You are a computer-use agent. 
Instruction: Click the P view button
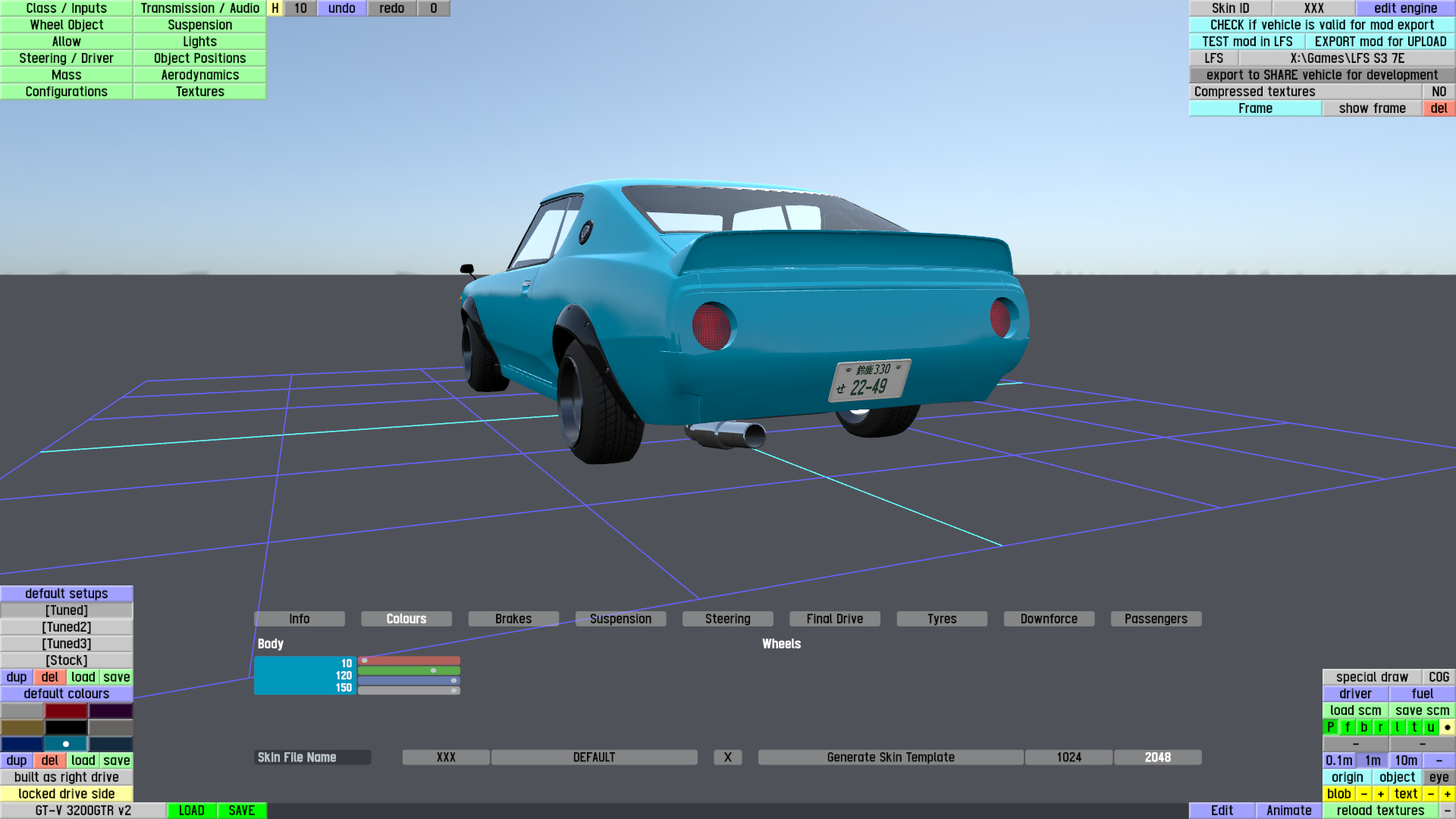pos(1330,727)
